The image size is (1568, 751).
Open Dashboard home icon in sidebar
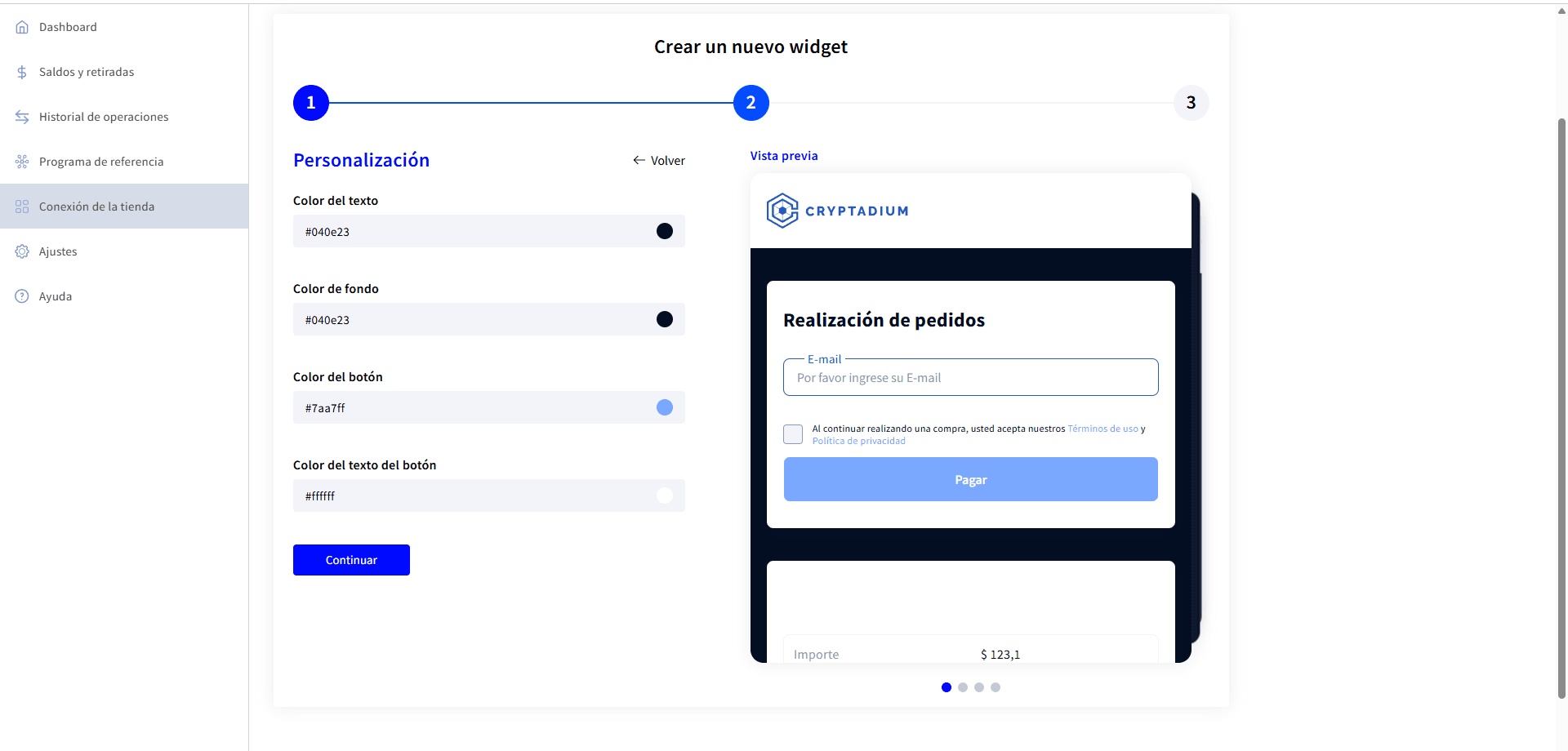point(22,27)
